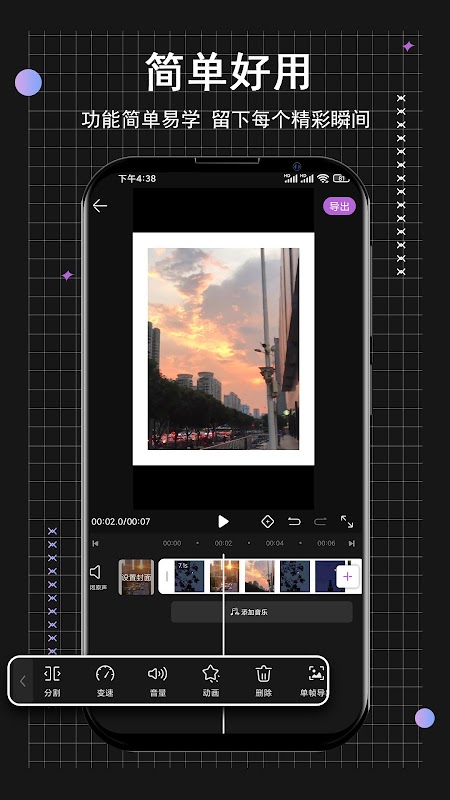This screenshot has width=450, height=800.
Task: Play the video preview
Action: click(223, 521)
